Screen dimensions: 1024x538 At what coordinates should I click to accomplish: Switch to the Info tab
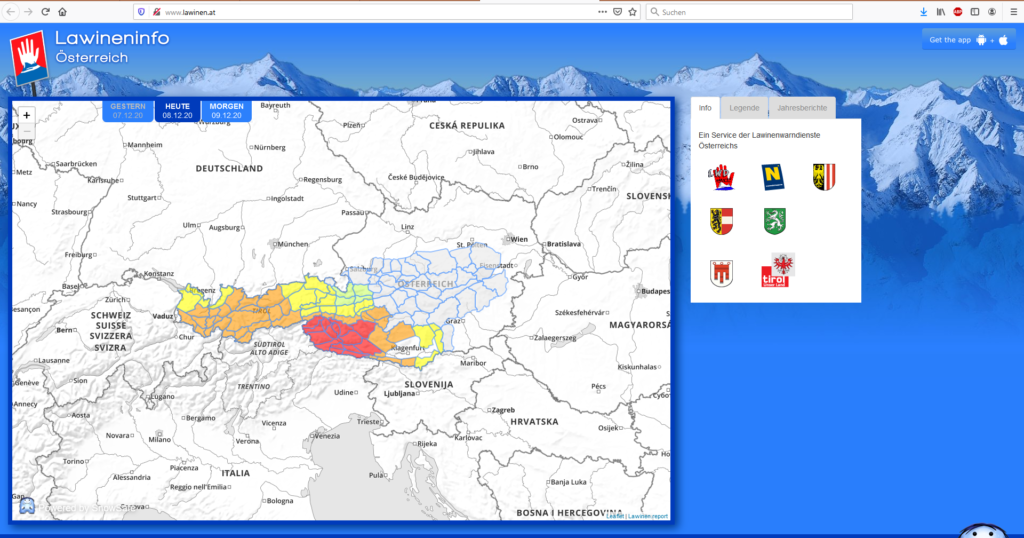tap(705, 108)
